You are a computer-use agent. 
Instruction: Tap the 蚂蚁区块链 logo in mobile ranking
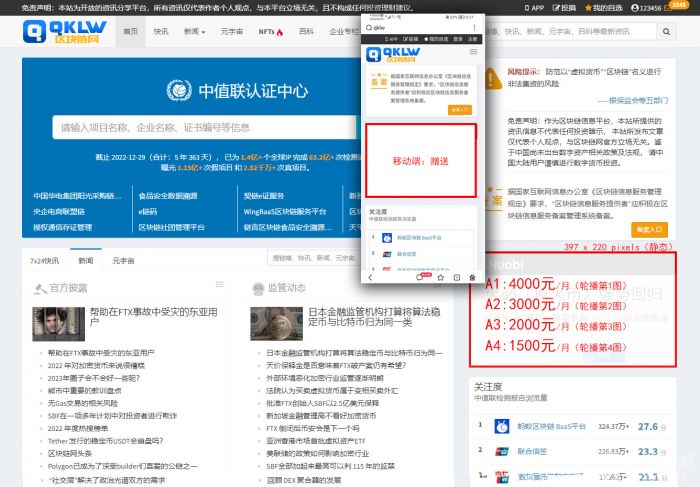pyautogui.click(x=387, y=238)
